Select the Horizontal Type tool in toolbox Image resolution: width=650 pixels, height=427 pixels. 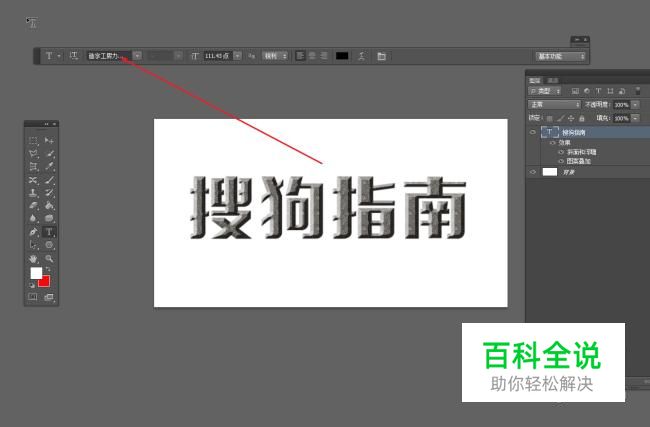[x=49, y=232]
